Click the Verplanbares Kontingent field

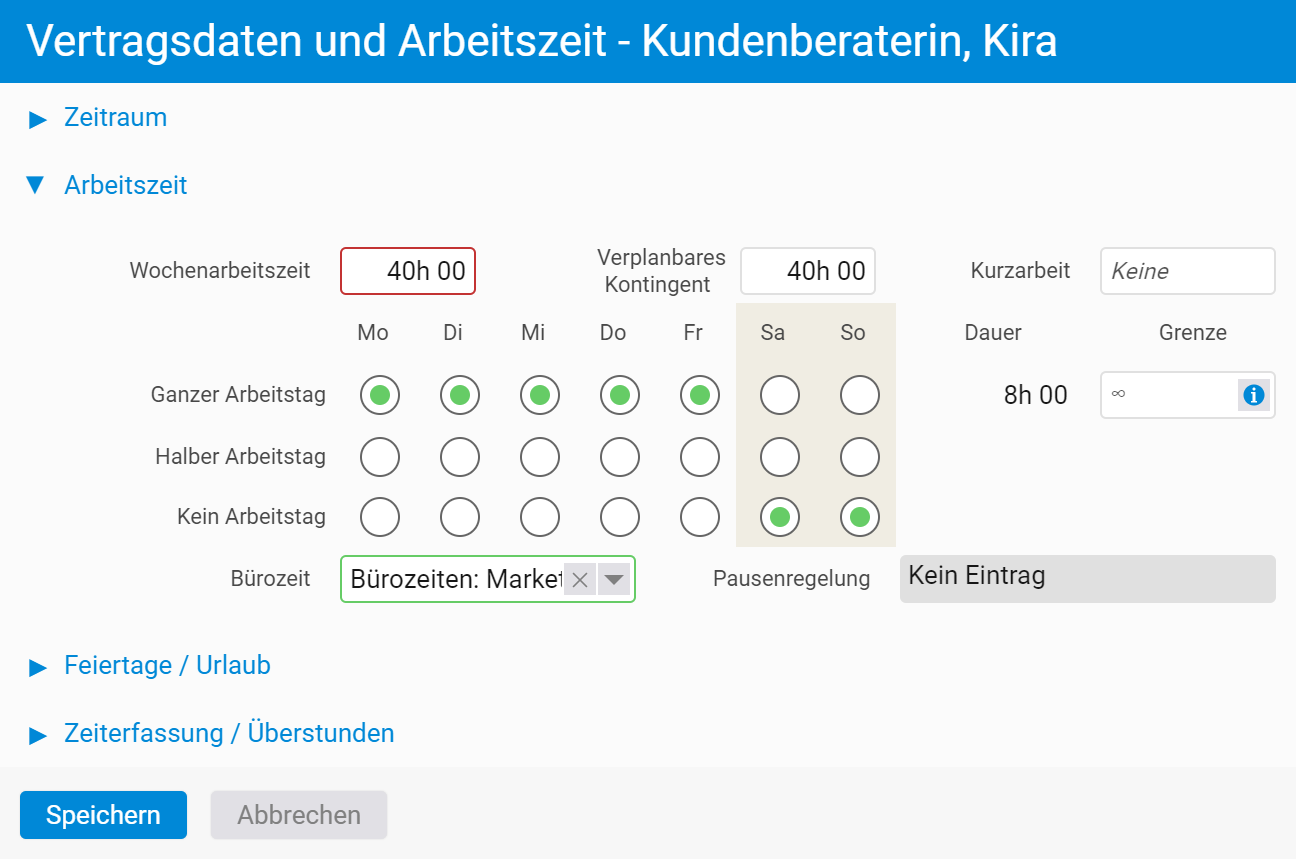point(808,271)
